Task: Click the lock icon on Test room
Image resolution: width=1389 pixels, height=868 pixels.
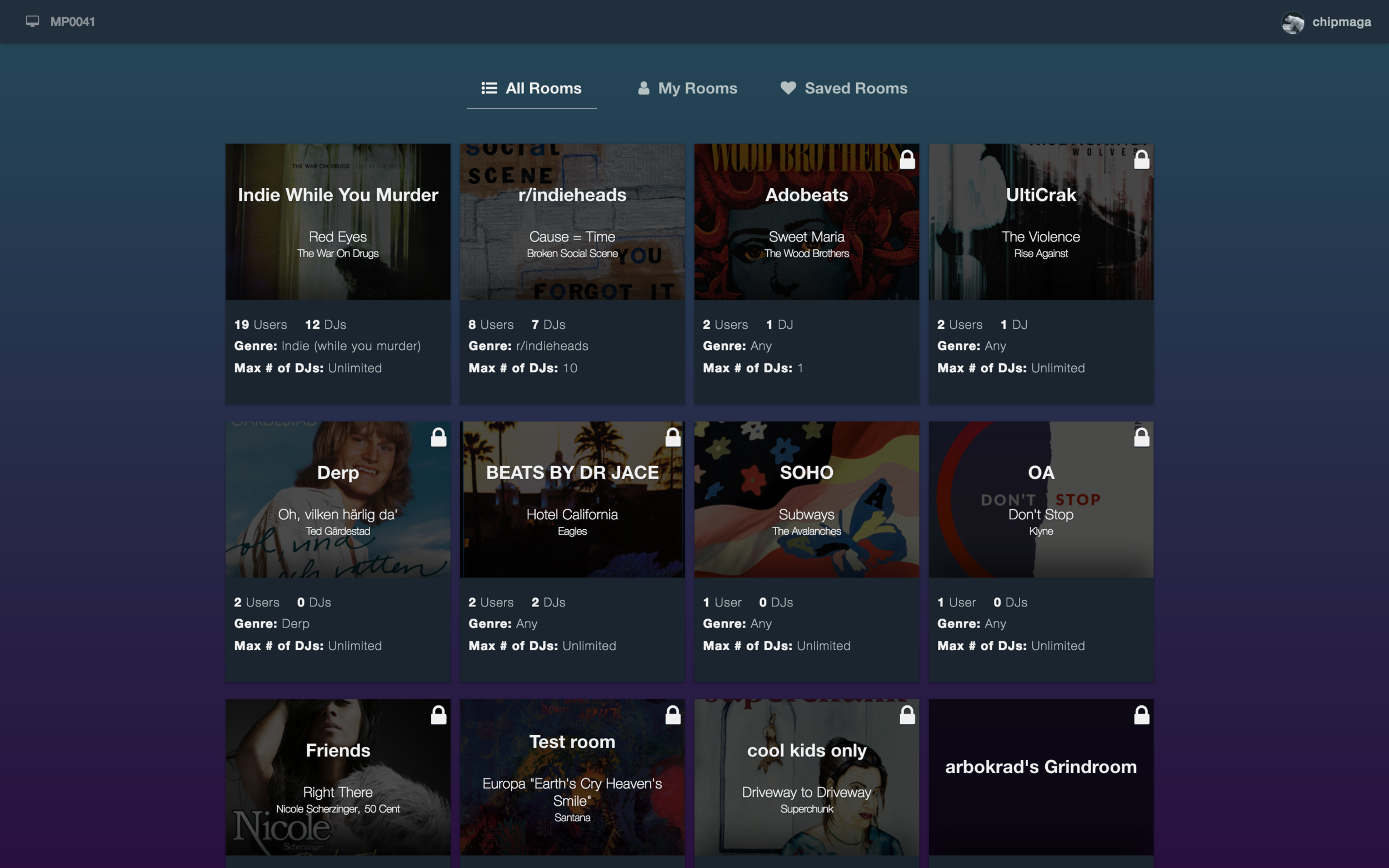Action: (673, 715)
